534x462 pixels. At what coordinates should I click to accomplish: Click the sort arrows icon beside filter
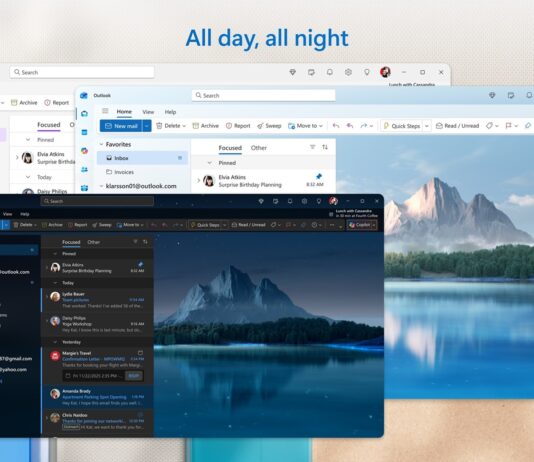(x=325, y=147)
